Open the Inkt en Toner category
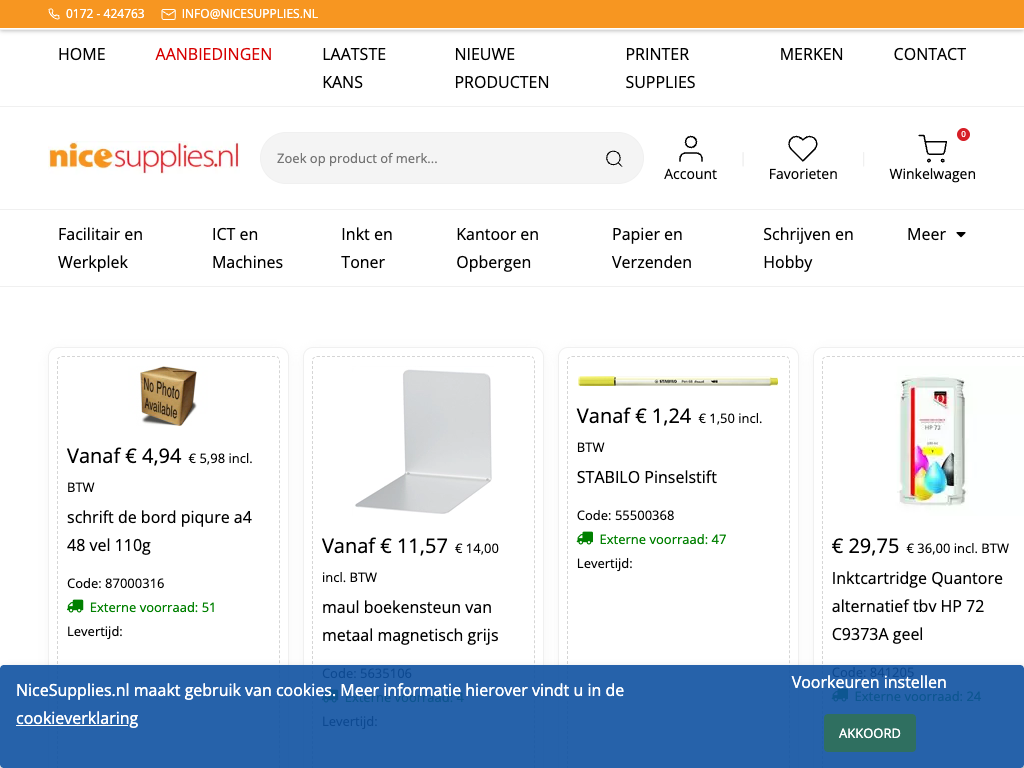 366,248
